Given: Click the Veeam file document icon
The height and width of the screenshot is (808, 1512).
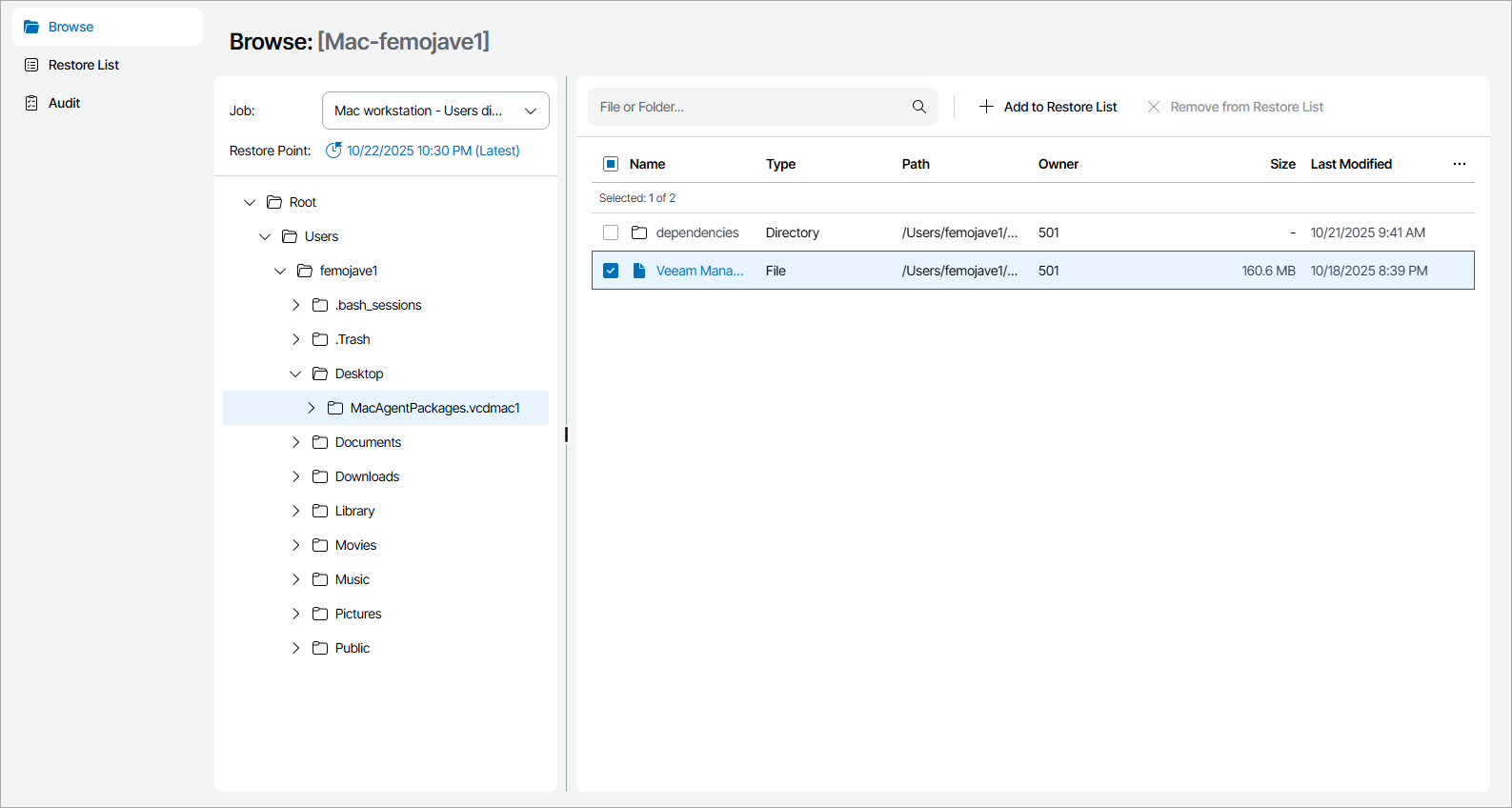Looking at the screenshot, I should pos(639,271).
